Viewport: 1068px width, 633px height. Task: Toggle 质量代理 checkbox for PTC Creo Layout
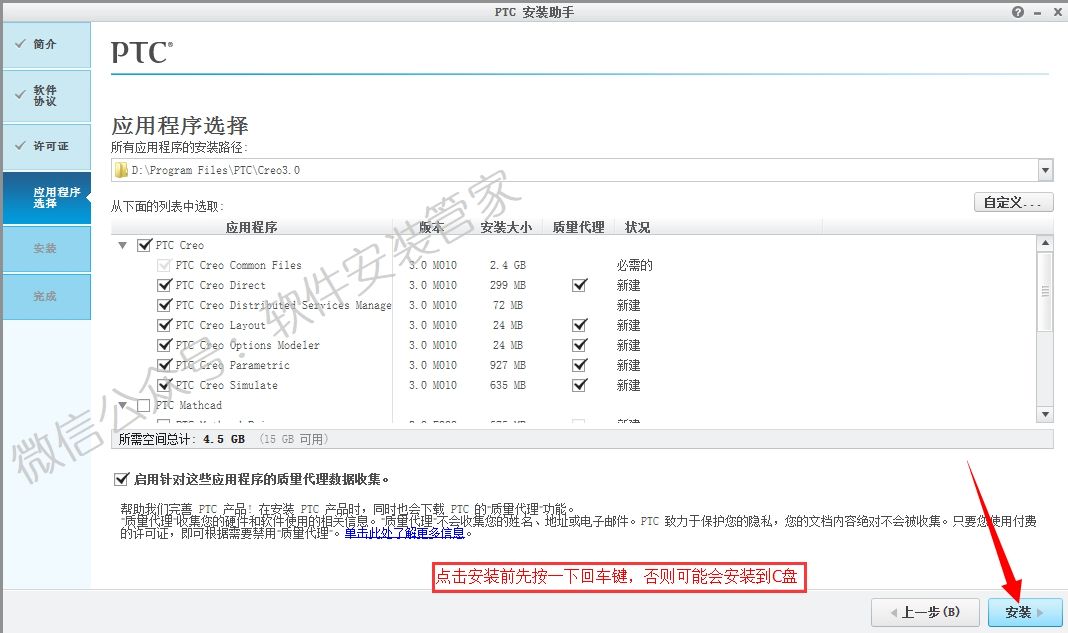tap(578, 325)
